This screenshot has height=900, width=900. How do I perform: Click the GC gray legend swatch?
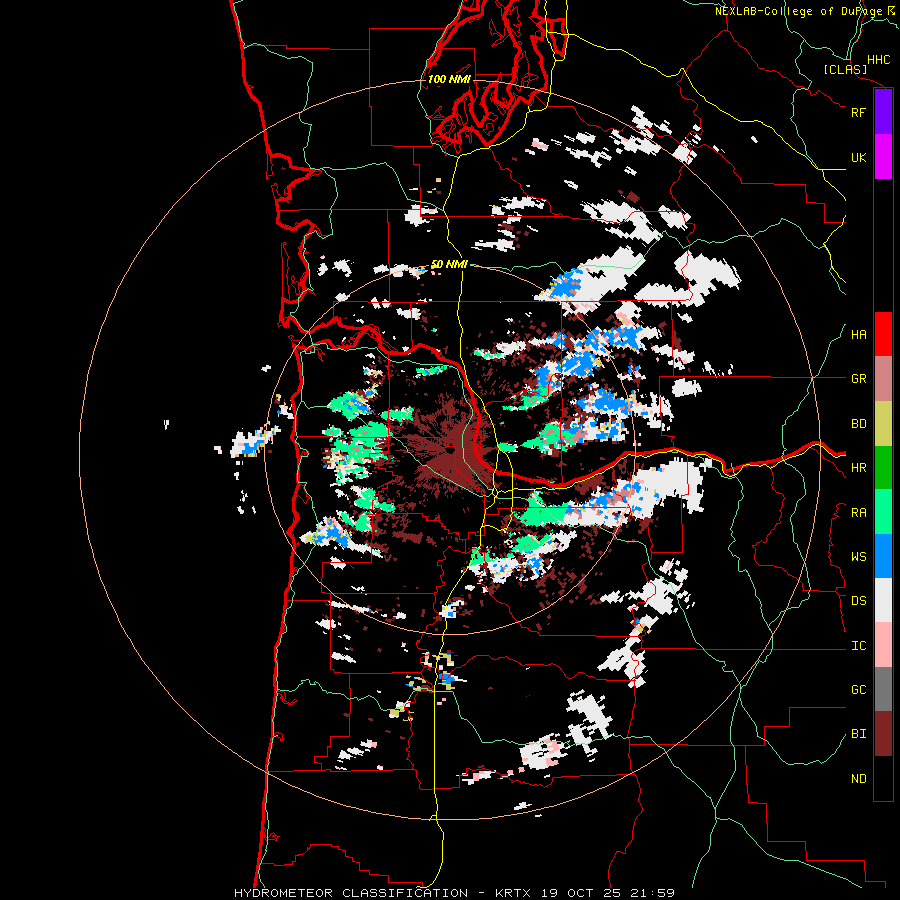coord(883,689)
